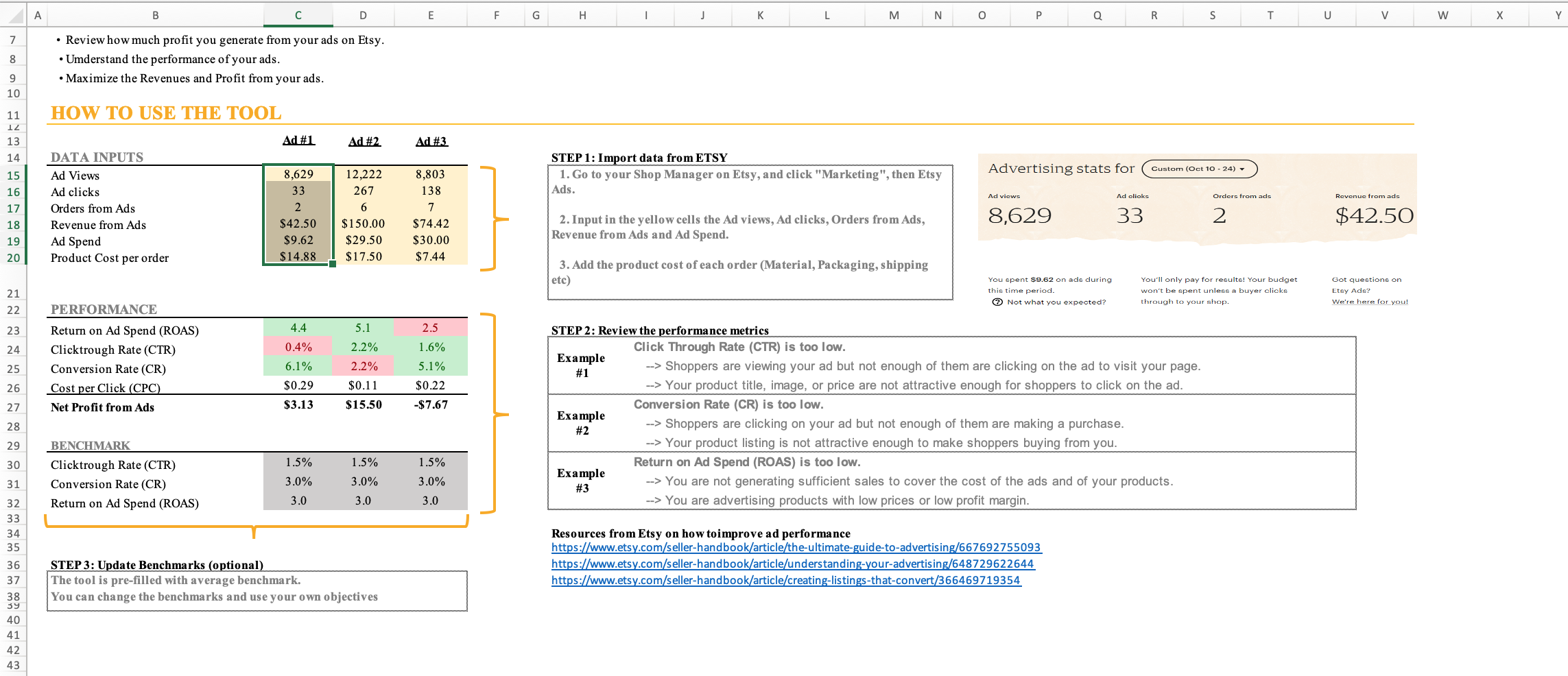Open the creating-listings-that-convert link
The image size is (1568, 676).
click(786, 580)
